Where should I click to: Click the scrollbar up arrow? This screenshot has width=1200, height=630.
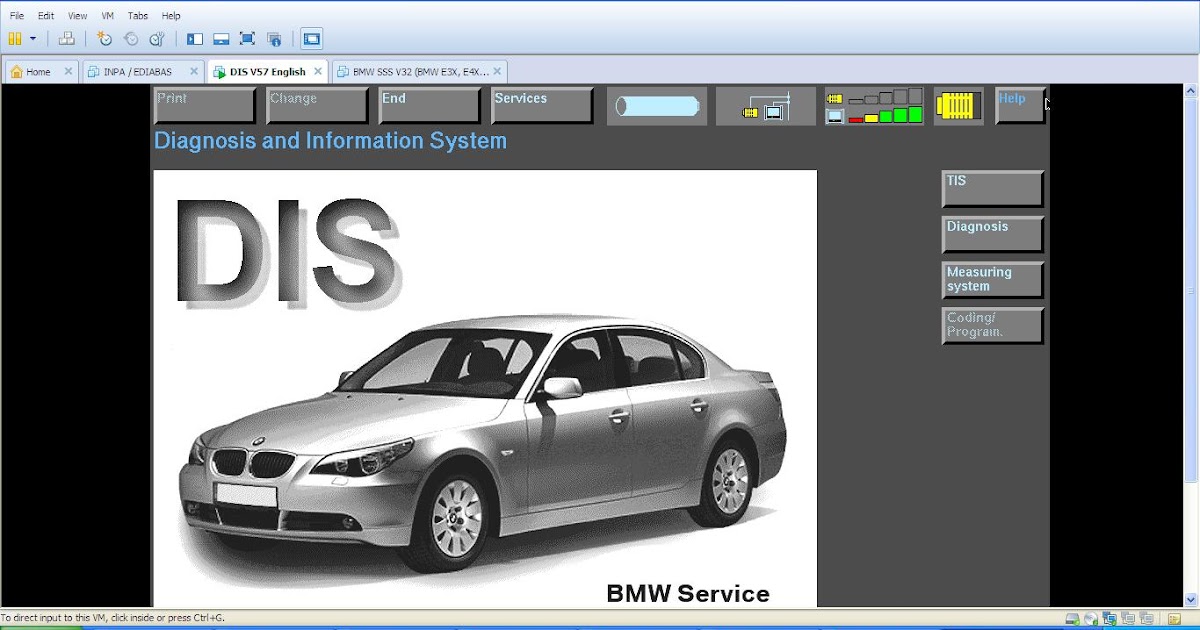click(x=1191, y=92)
